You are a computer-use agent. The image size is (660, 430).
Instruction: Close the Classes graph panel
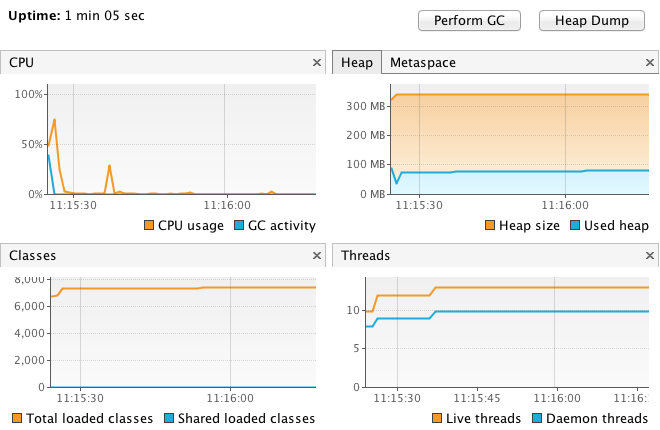[x=317, y=255]
